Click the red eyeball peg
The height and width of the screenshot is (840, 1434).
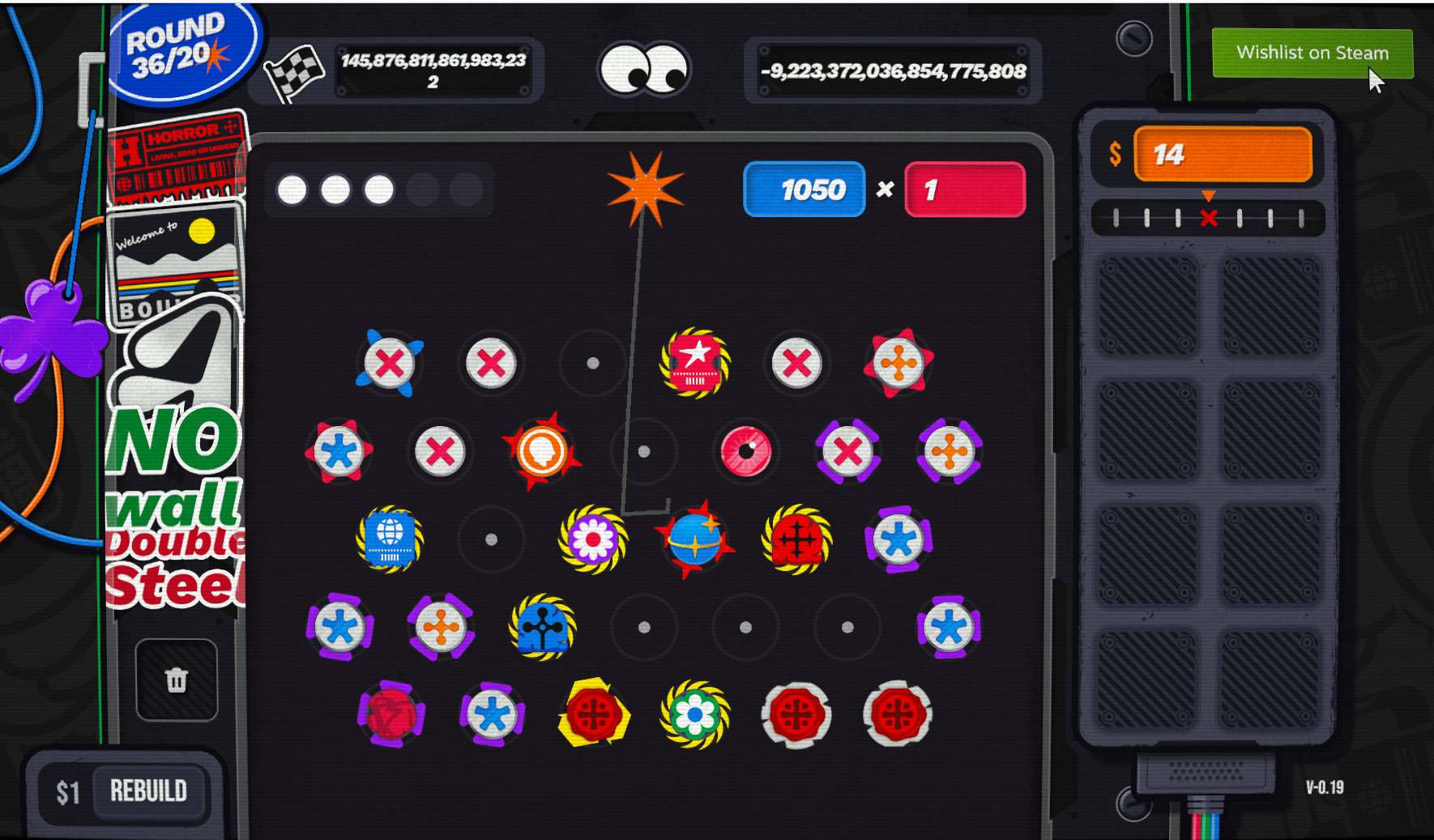tap(745, 450)
